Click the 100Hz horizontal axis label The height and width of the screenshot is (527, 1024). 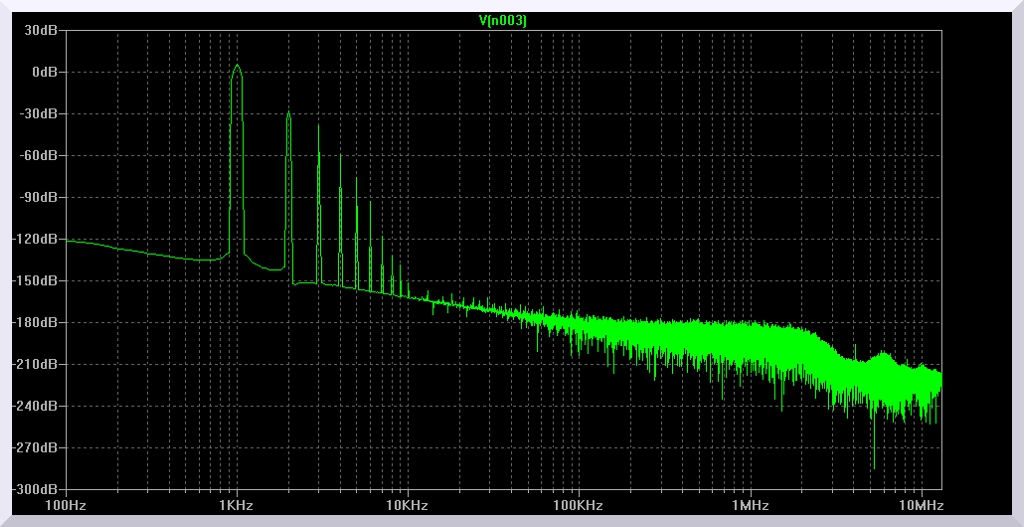(x=66, y=506)
